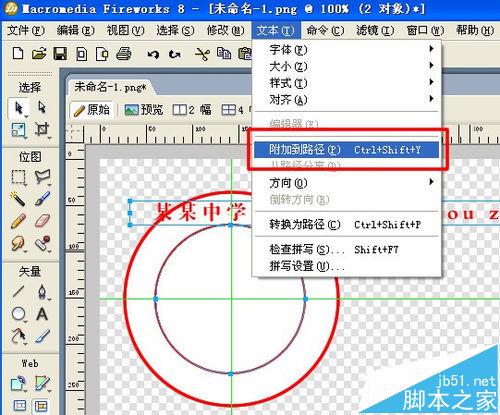Viewport: 500px width, 415px height.
Task: Click the Undo arrow icon
Action: 153,54
